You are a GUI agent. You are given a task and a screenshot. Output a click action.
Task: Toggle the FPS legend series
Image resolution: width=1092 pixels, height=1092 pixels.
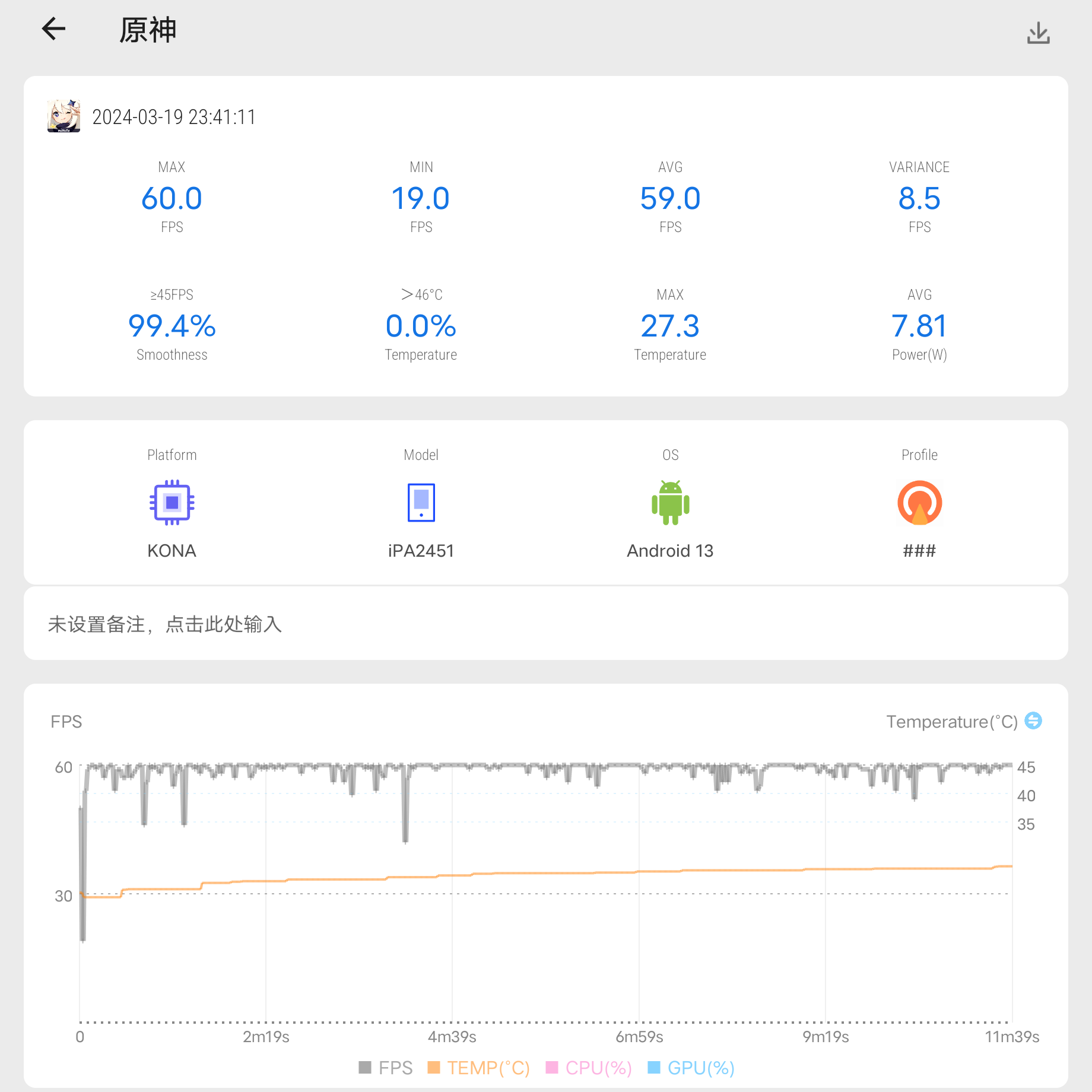(x=386, y=1068)
